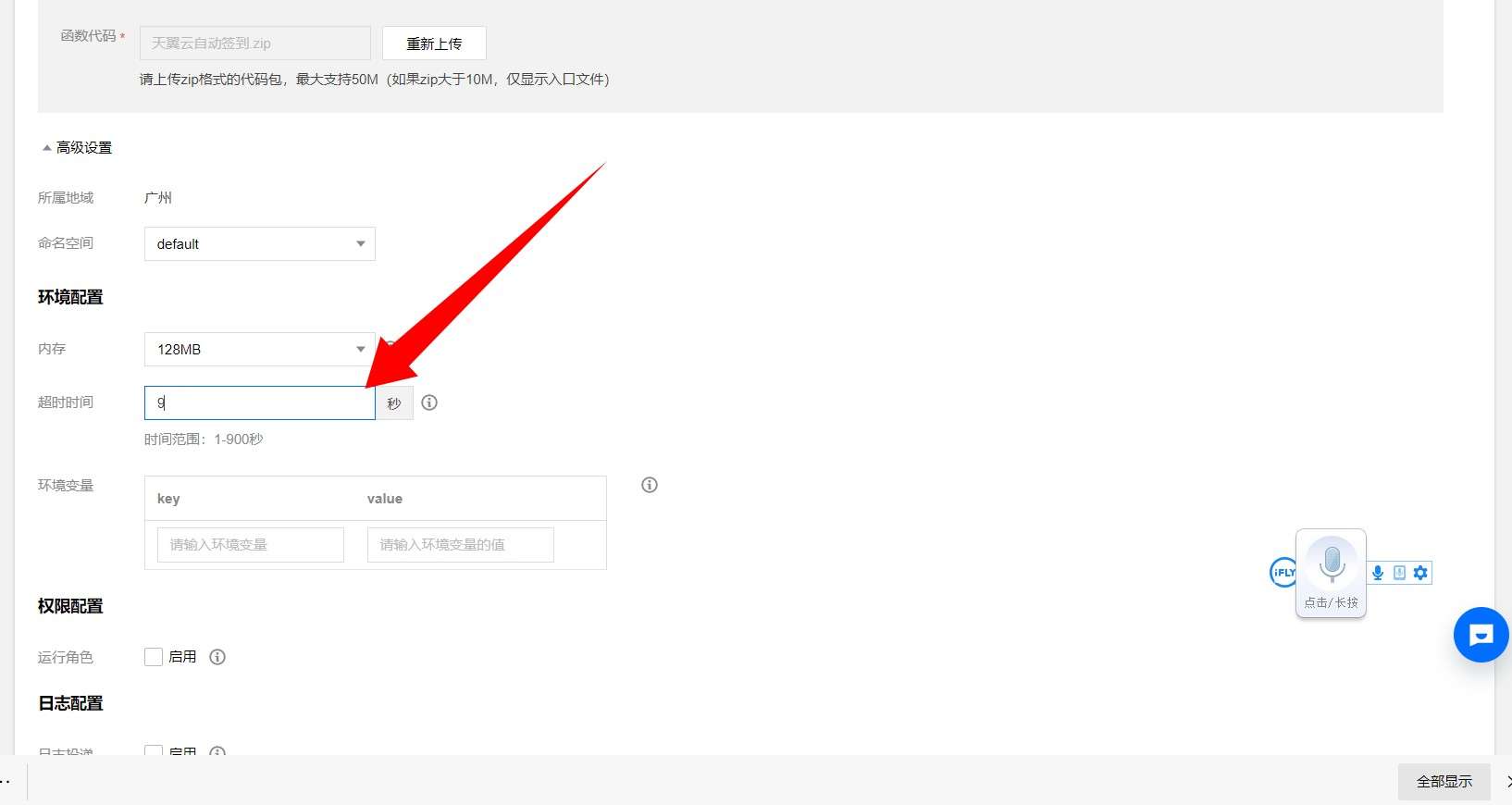Click the iFLY round logo icon
1512x805 pixels.
[1283, 573]
